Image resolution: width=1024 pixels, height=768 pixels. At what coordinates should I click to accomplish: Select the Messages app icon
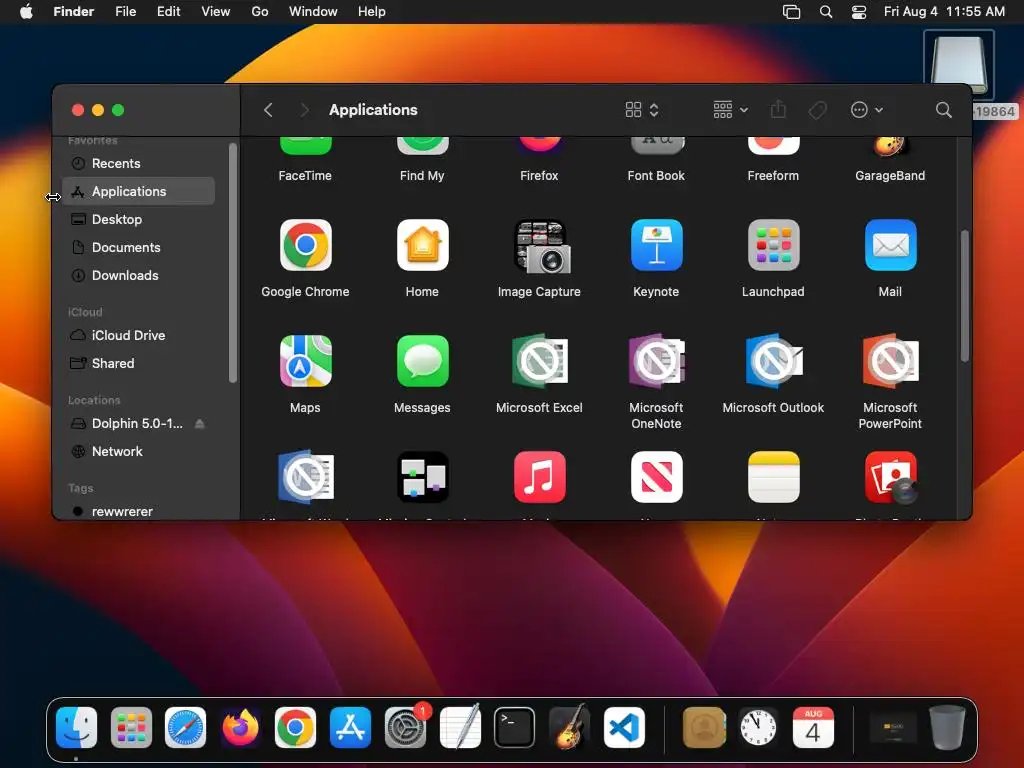422,361
